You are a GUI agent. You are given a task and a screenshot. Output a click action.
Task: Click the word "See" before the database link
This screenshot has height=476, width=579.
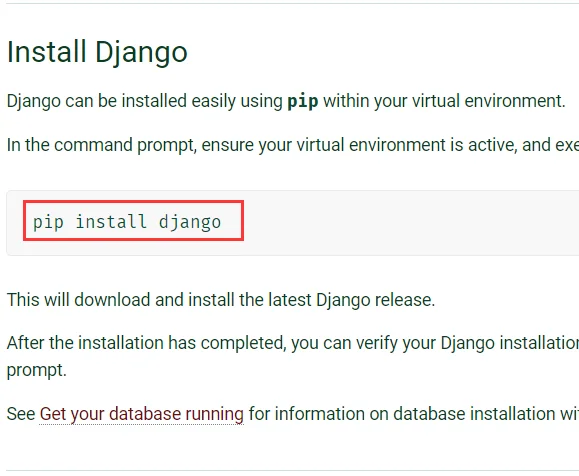[21, 414]
